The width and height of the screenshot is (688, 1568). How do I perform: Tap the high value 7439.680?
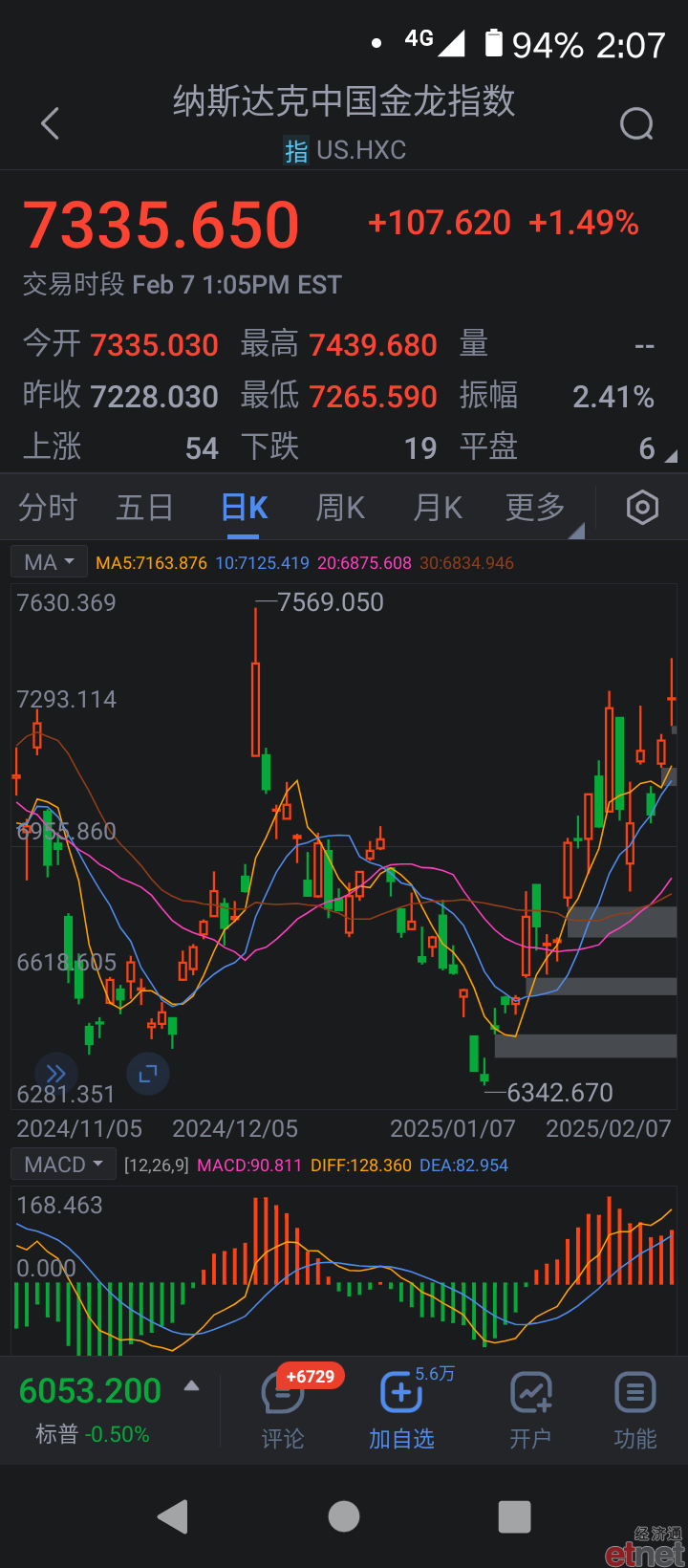tap(374, 345)
